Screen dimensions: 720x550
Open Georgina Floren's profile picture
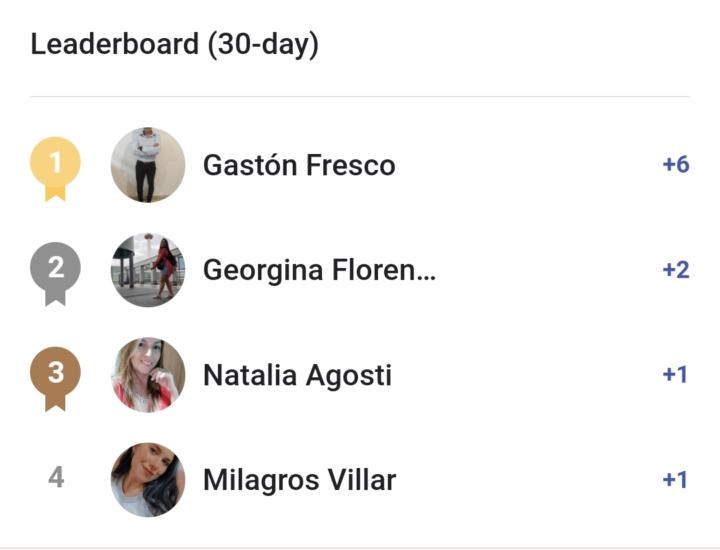tap(148, 270)
